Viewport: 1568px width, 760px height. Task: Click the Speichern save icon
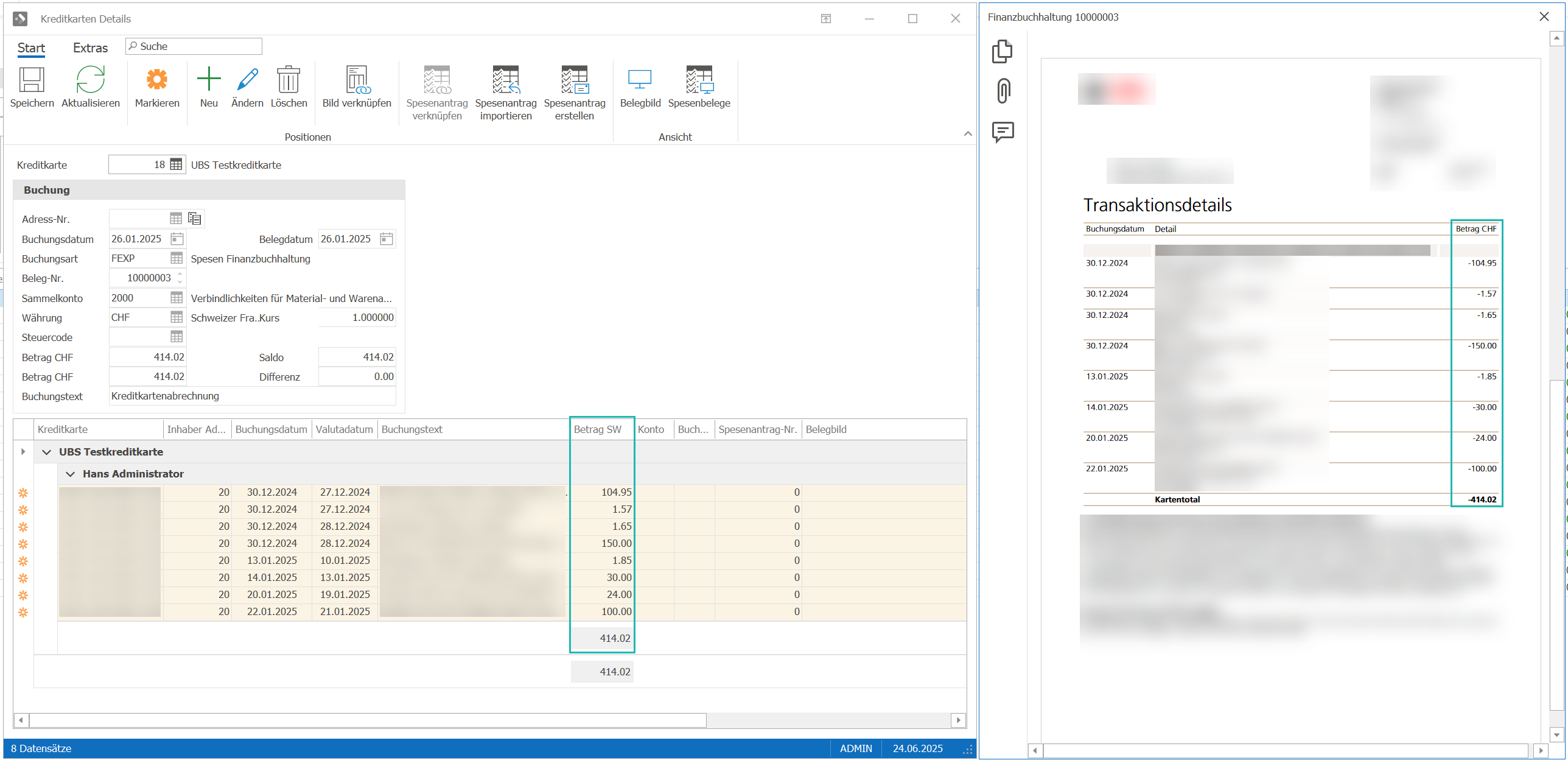click(32, 80)
